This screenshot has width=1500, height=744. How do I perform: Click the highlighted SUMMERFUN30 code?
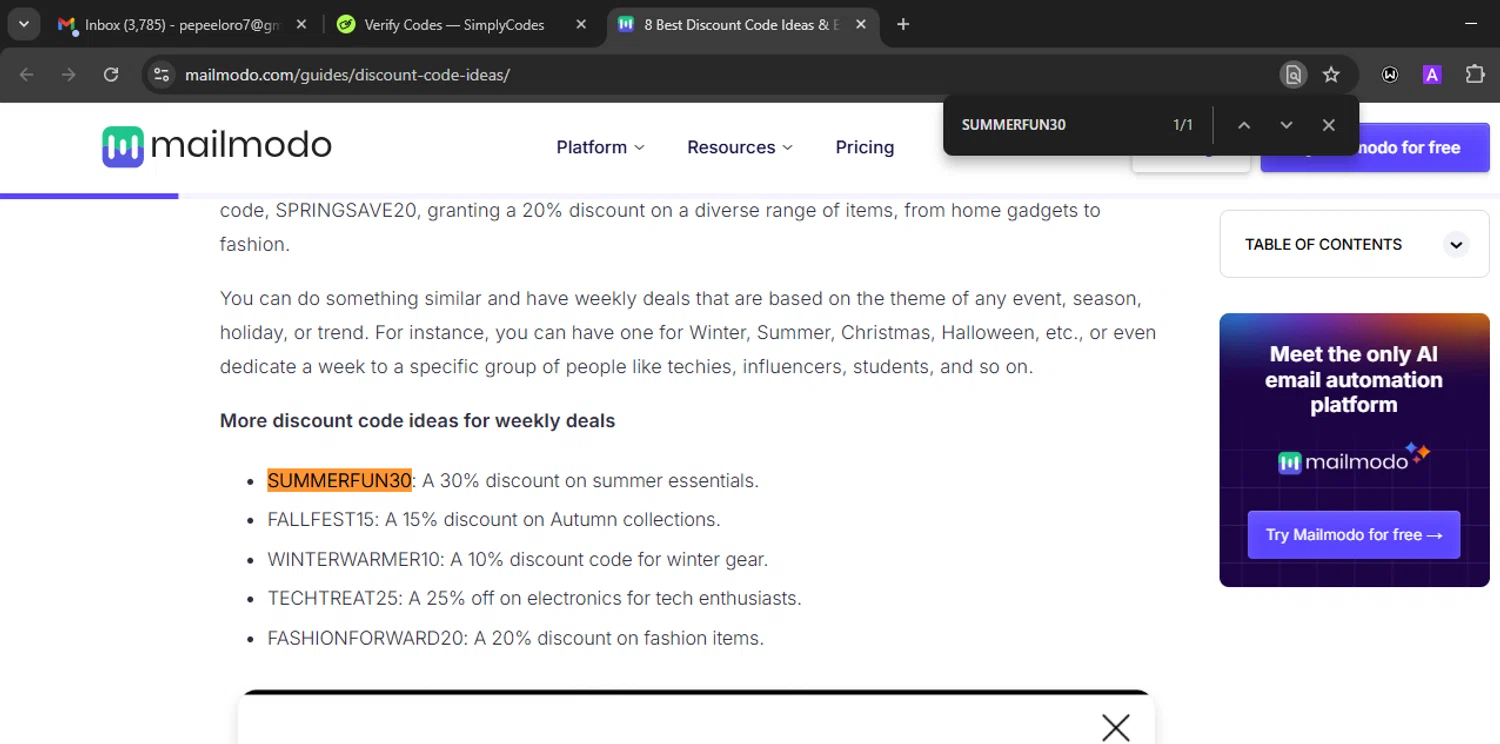click(x=339, y=481)
